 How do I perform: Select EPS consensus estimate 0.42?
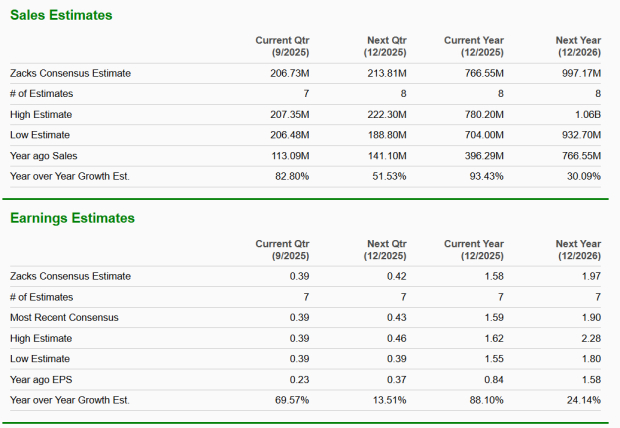[397, 276]
